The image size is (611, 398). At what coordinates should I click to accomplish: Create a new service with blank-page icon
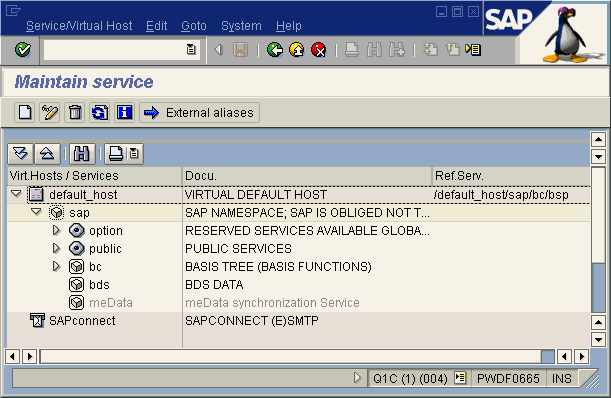(25, 113)
